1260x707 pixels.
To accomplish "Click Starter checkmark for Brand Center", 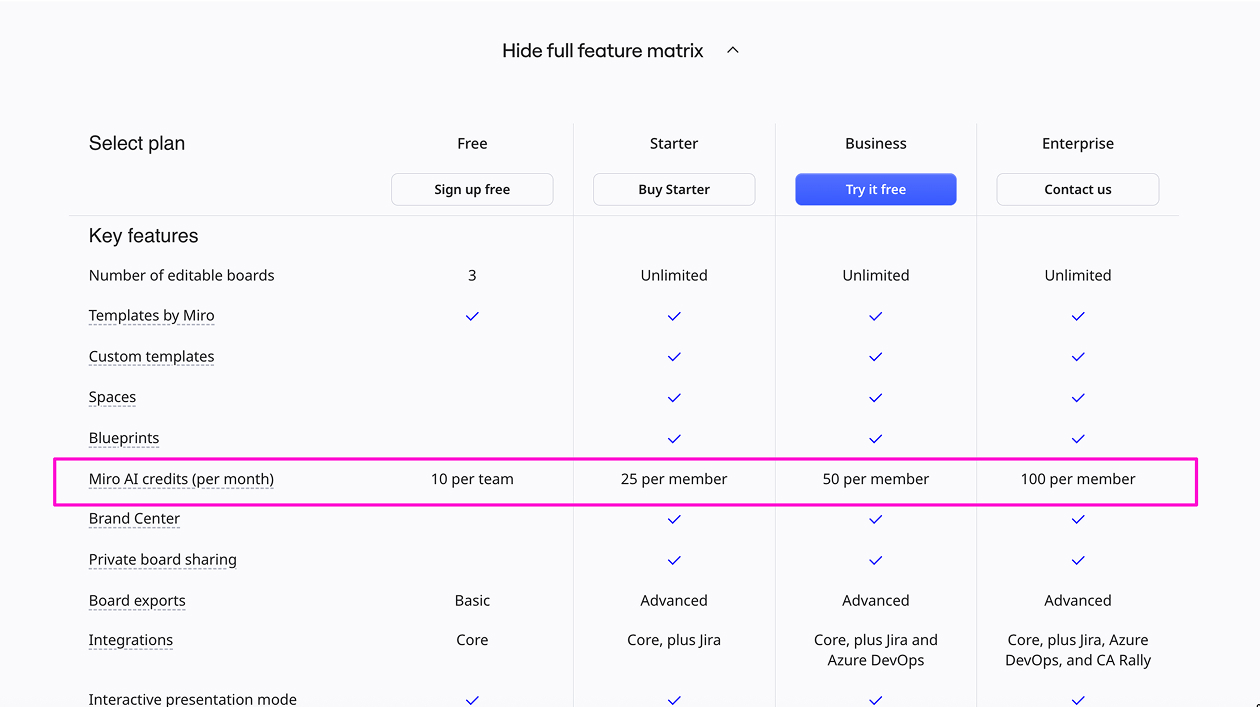I will click(674, 520).
